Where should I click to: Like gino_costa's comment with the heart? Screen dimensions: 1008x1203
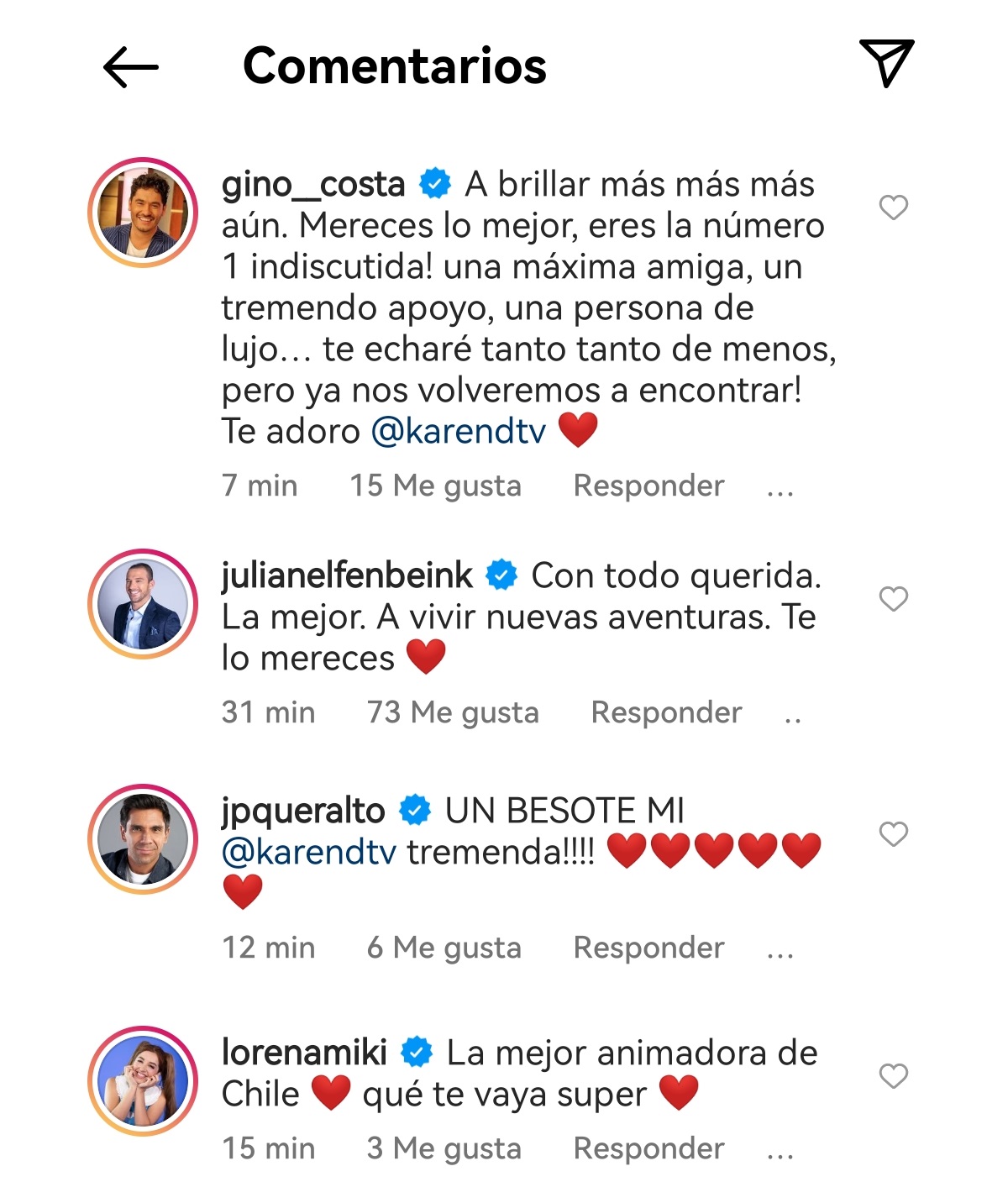point(893,207)
